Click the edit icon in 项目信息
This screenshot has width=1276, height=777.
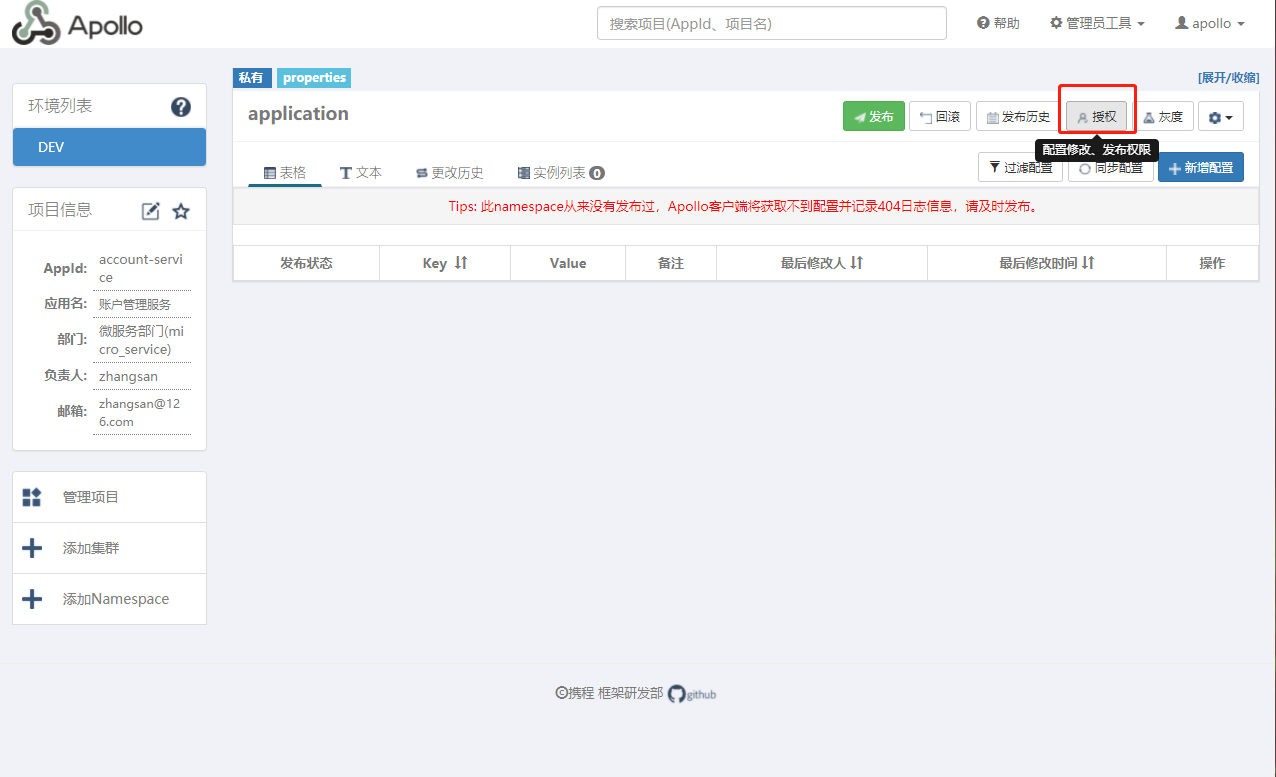pos(151,211)
